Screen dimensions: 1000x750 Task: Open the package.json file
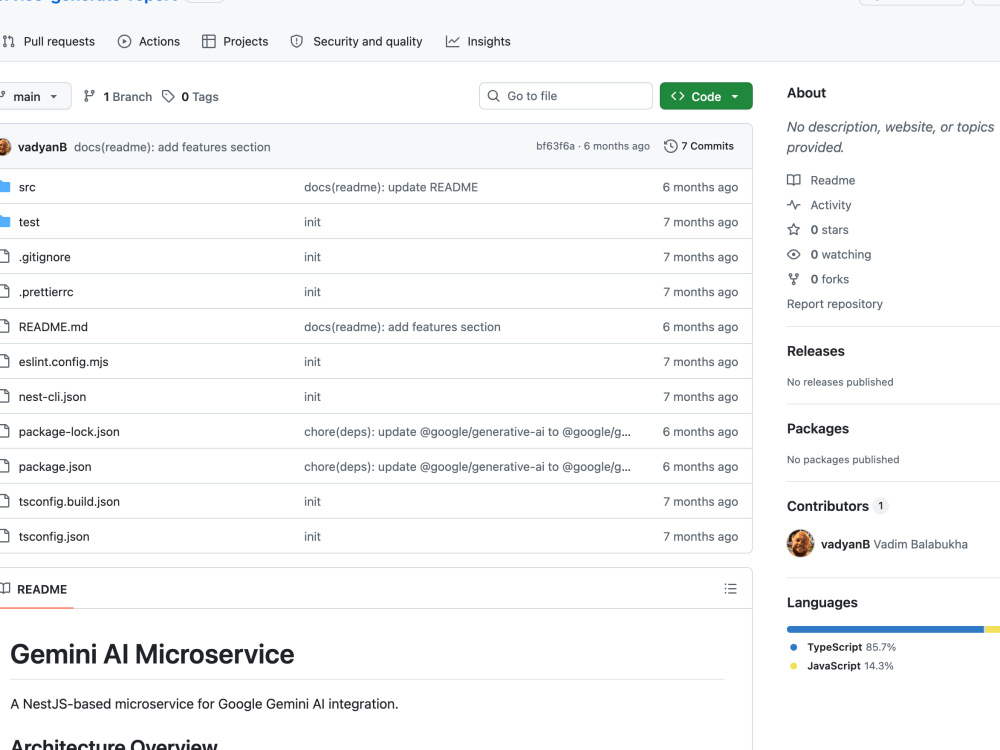(55, 467)
